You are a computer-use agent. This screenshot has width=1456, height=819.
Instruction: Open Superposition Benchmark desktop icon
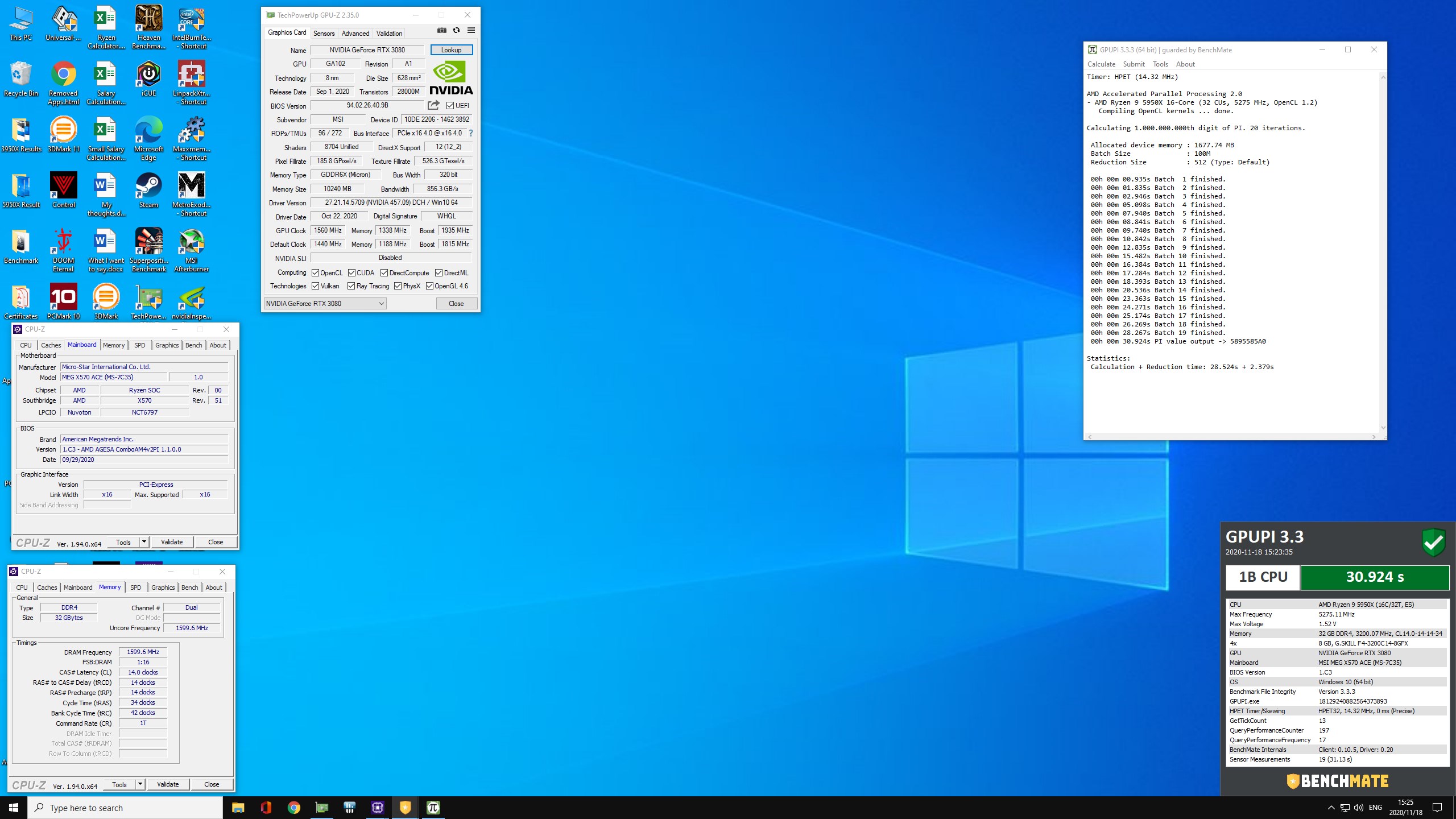tap(148, 250)
